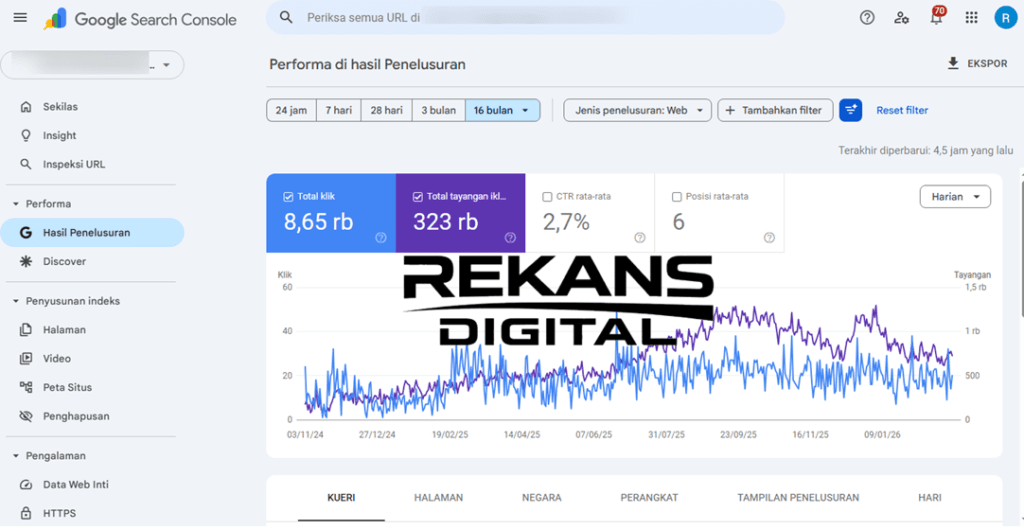Click help icon on Total tayangan card
The image size is (1024, 530).
pos(510,238)
